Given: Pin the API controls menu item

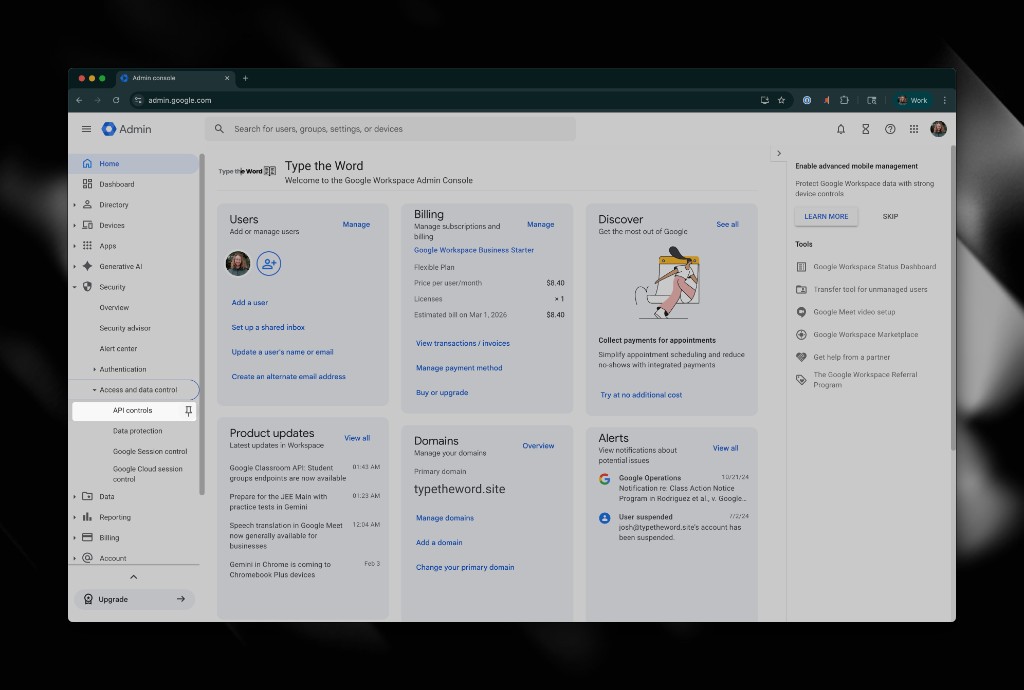Looking at the screenshot, I should (x=188, y=411).
